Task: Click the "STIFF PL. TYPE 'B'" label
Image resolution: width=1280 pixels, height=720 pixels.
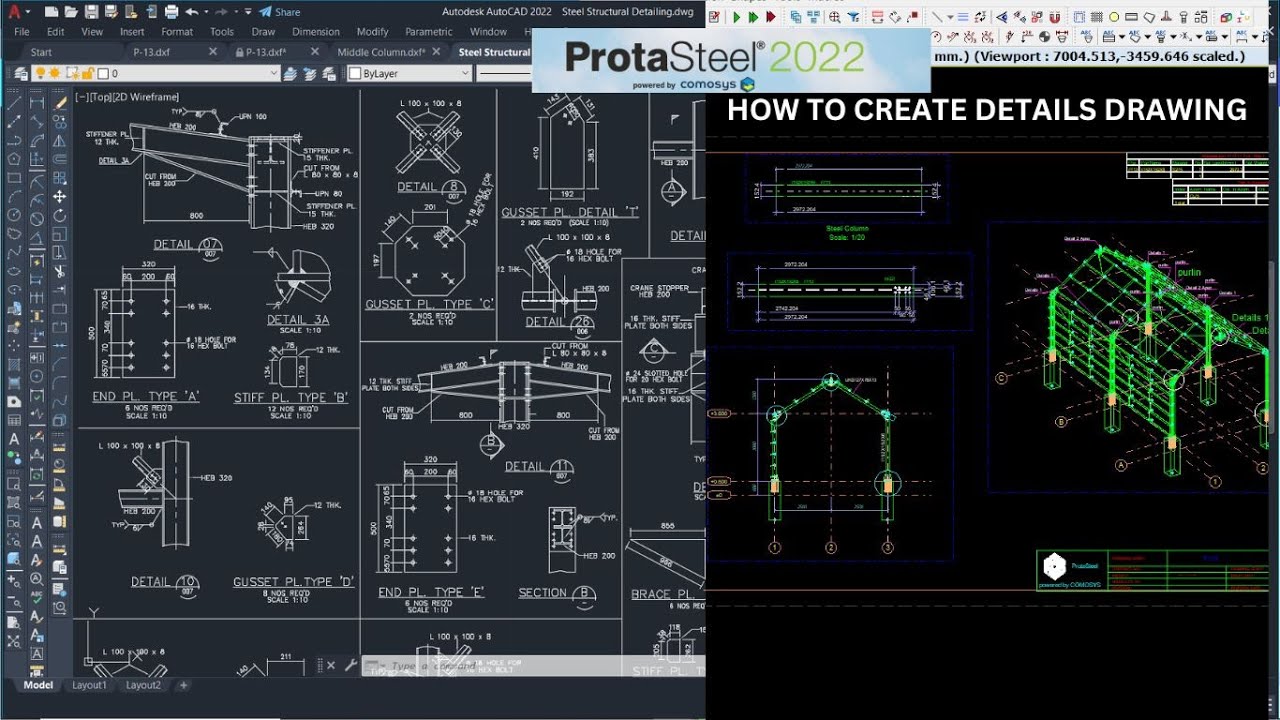Action: tap(291, 398)
